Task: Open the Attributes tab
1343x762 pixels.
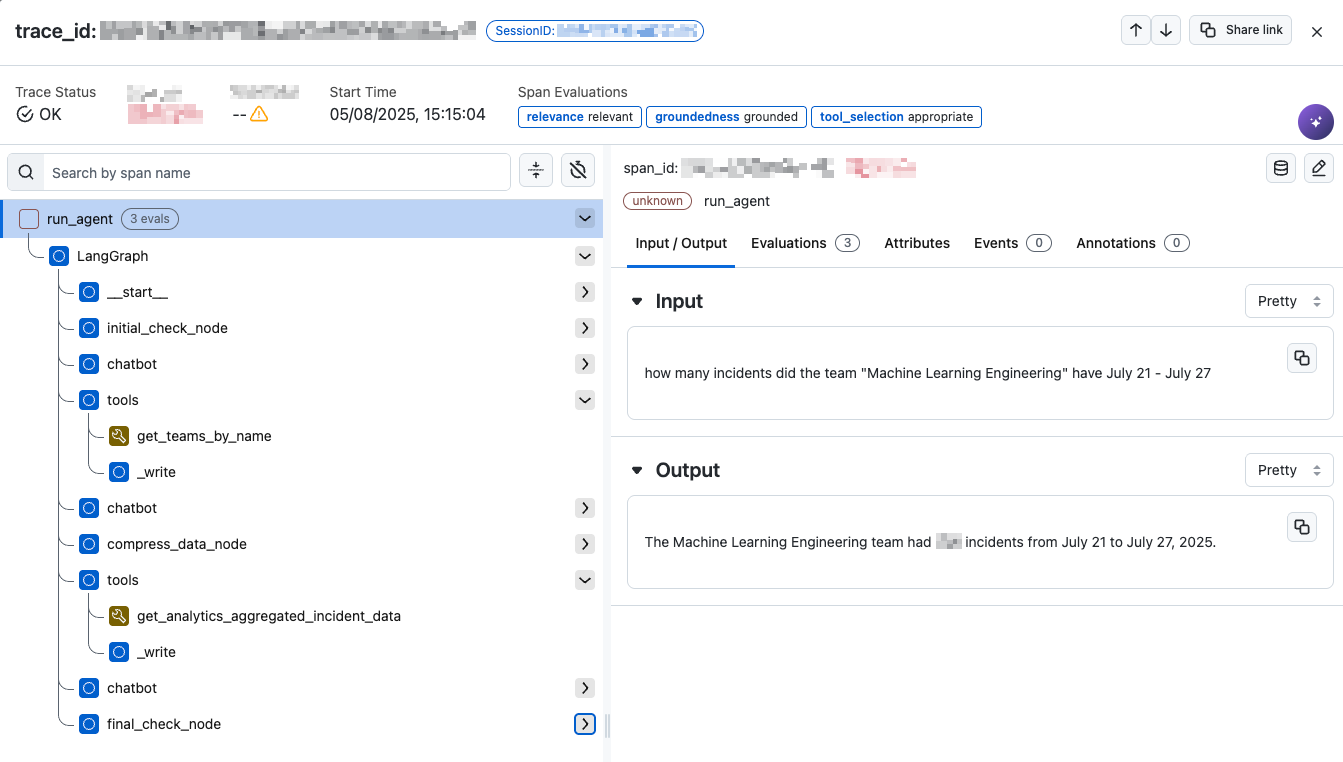Action: 917,243
